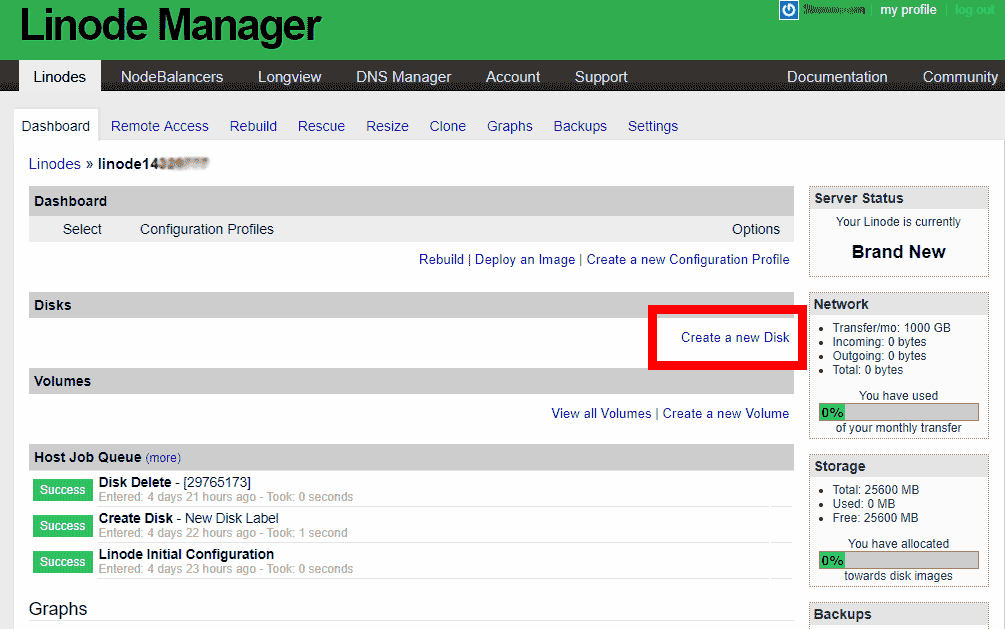
Task: Click Success badge for Create Disk job
Action: pos(63,525)
